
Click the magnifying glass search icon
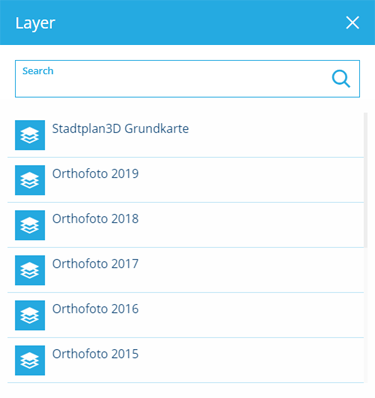(x=341, y=79)
